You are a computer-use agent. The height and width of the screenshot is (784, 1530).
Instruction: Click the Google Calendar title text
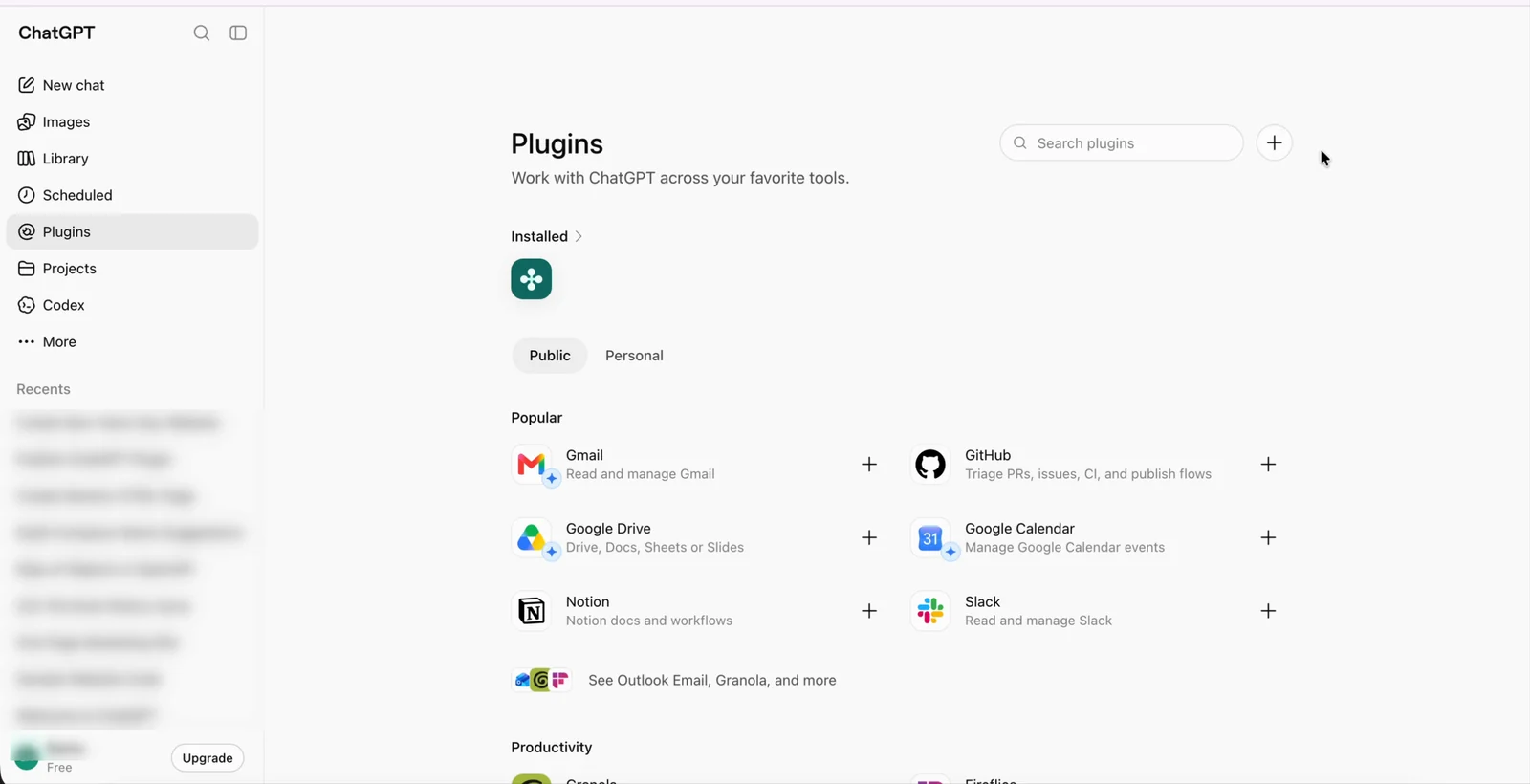pyautogui.click(x=1019, y=529)
